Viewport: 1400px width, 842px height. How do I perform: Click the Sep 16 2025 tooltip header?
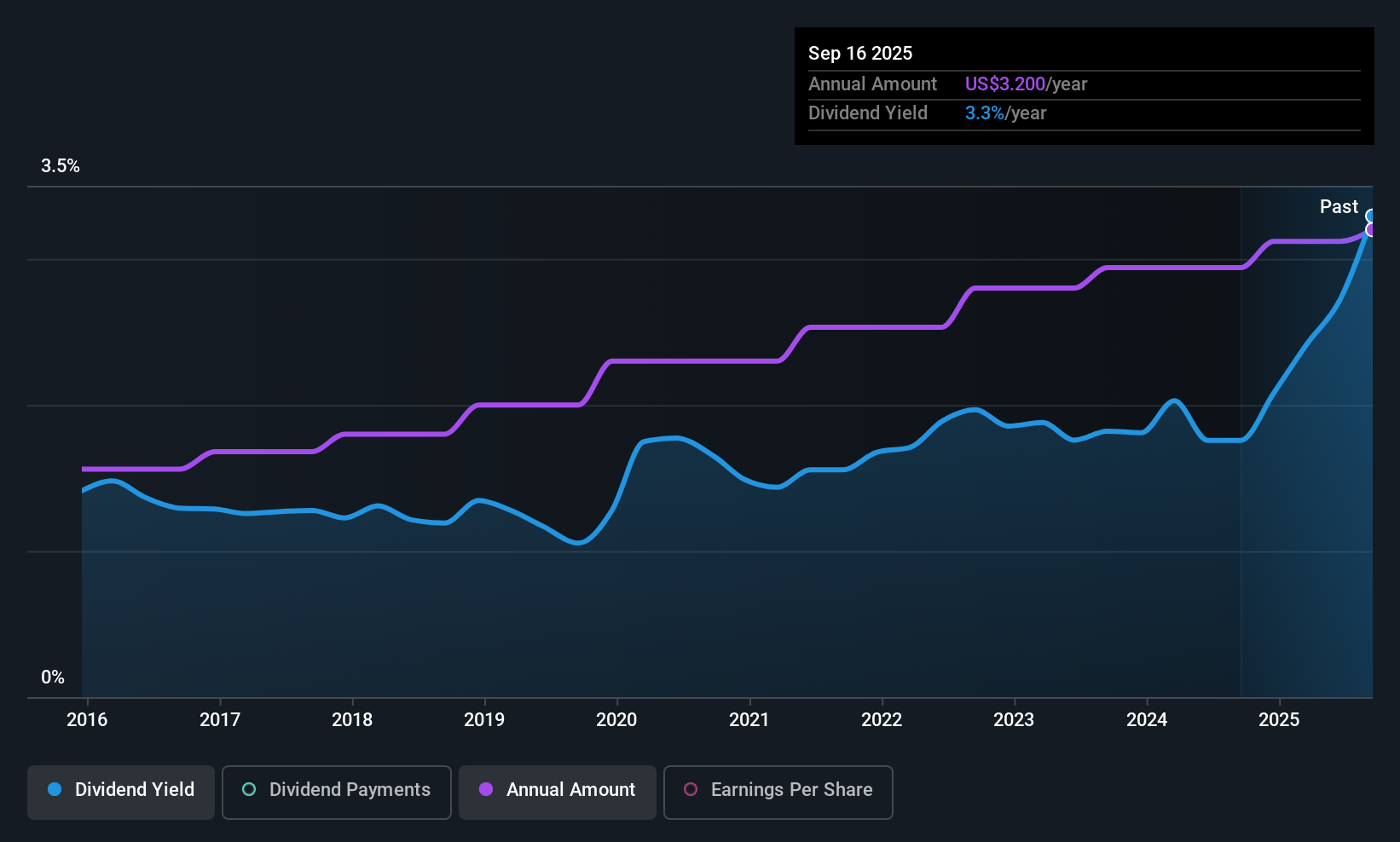860,53
